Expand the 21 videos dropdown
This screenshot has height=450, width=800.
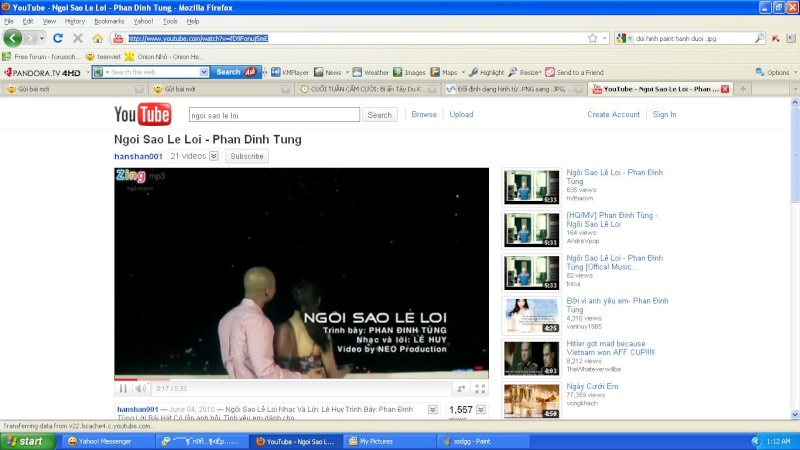click(x=214, y=156)
